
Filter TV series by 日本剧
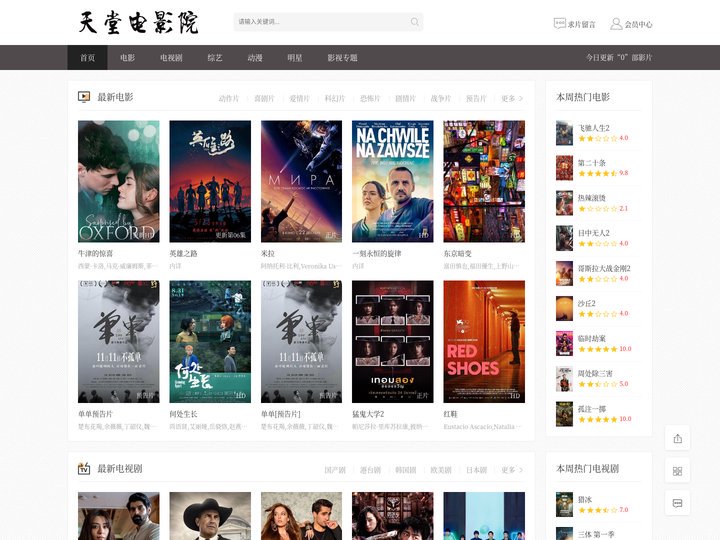click(x=476, y=470)
